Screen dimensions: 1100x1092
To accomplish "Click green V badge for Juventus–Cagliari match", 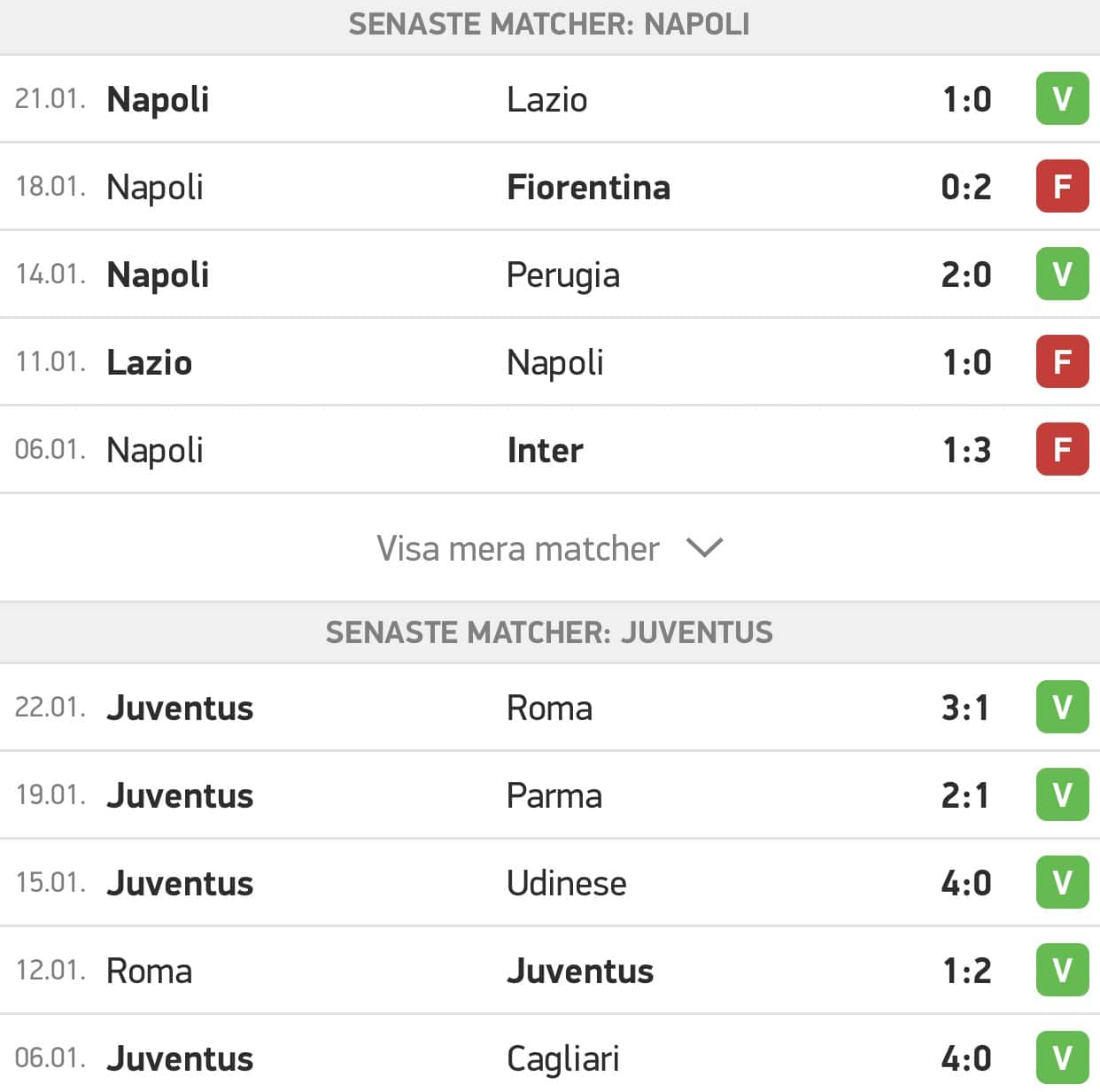I will pyautogui.click(x=1062, y=1058).
